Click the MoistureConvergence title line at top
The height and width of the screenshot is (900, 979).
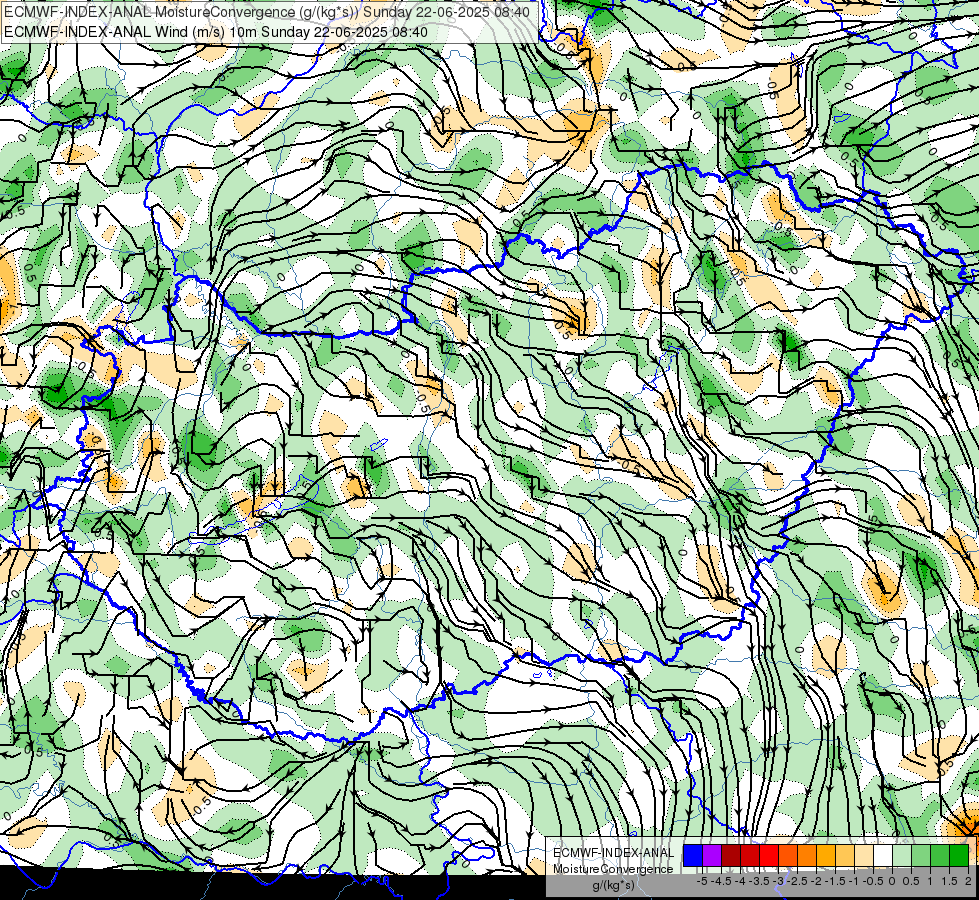click(x=267, y=12)
